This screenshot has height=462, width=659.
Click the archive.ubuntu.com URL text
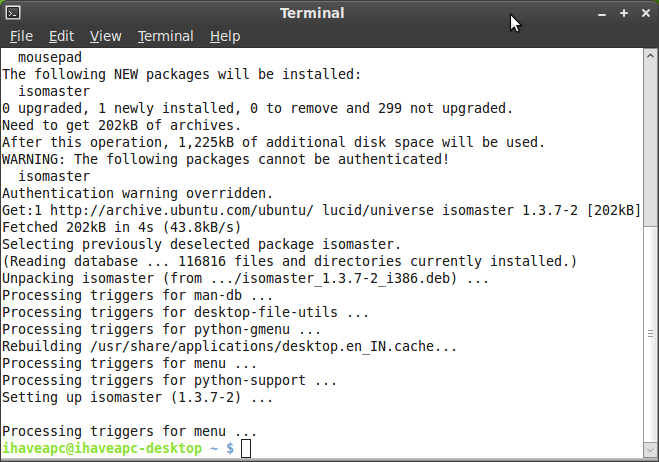pos(182,210)
